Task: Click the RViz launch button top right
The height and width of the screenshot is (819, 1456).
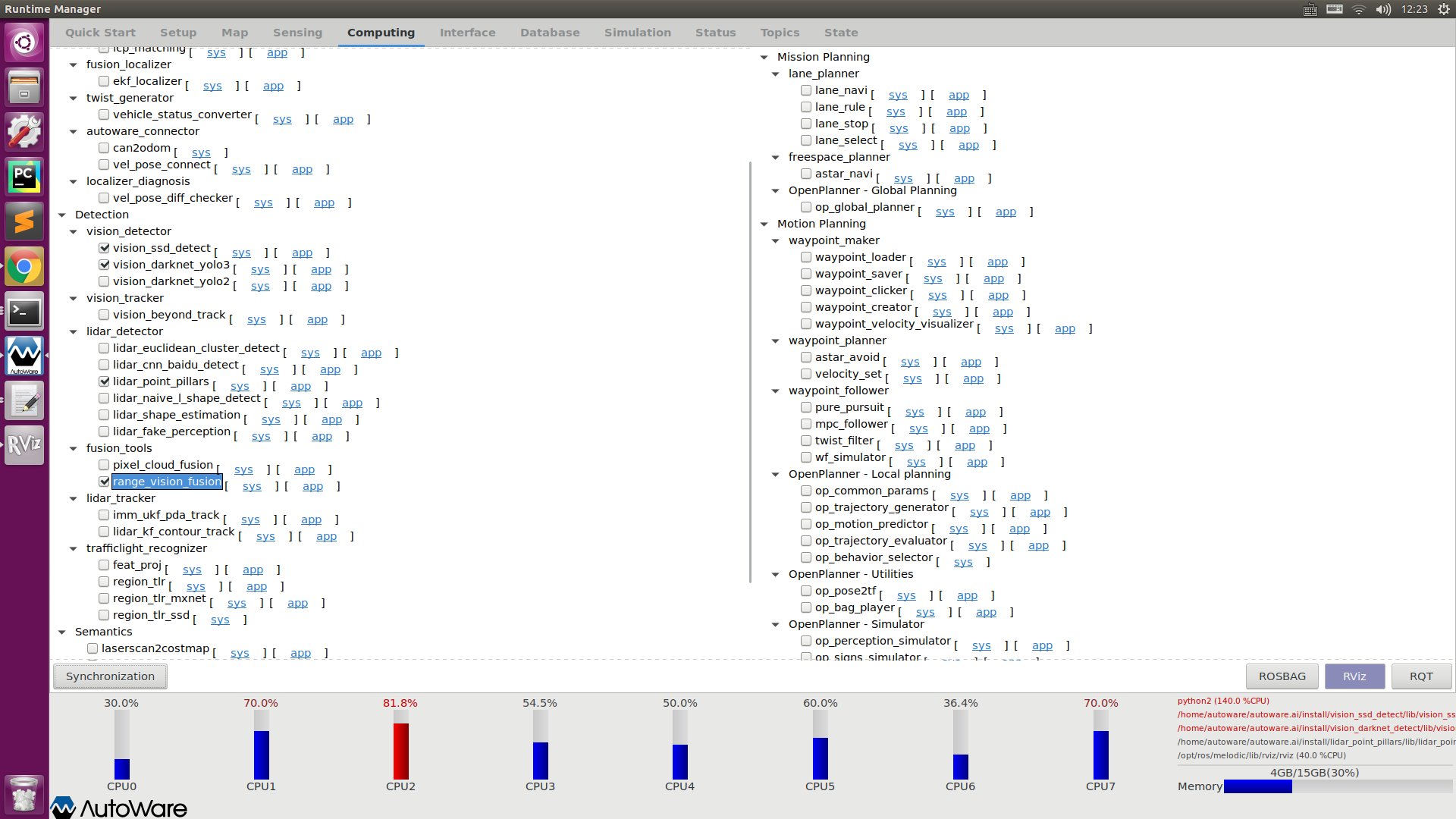Action: pyautogui.click(x=1354, y=676)
